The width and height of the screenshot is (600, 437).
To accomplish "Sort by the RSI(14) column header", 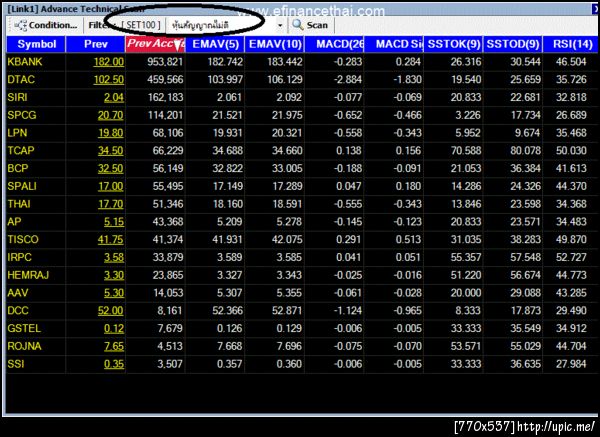I will coord(572,44).
